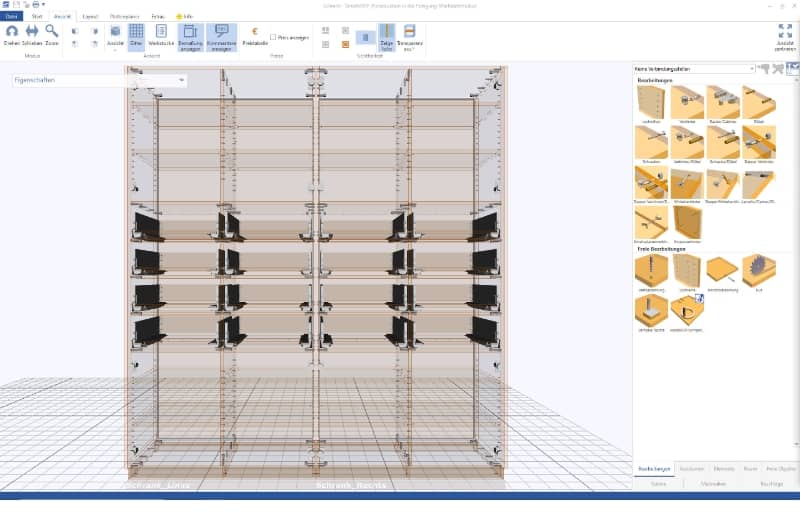Click the highlighted blue part visibility icon

coord(365,37)
